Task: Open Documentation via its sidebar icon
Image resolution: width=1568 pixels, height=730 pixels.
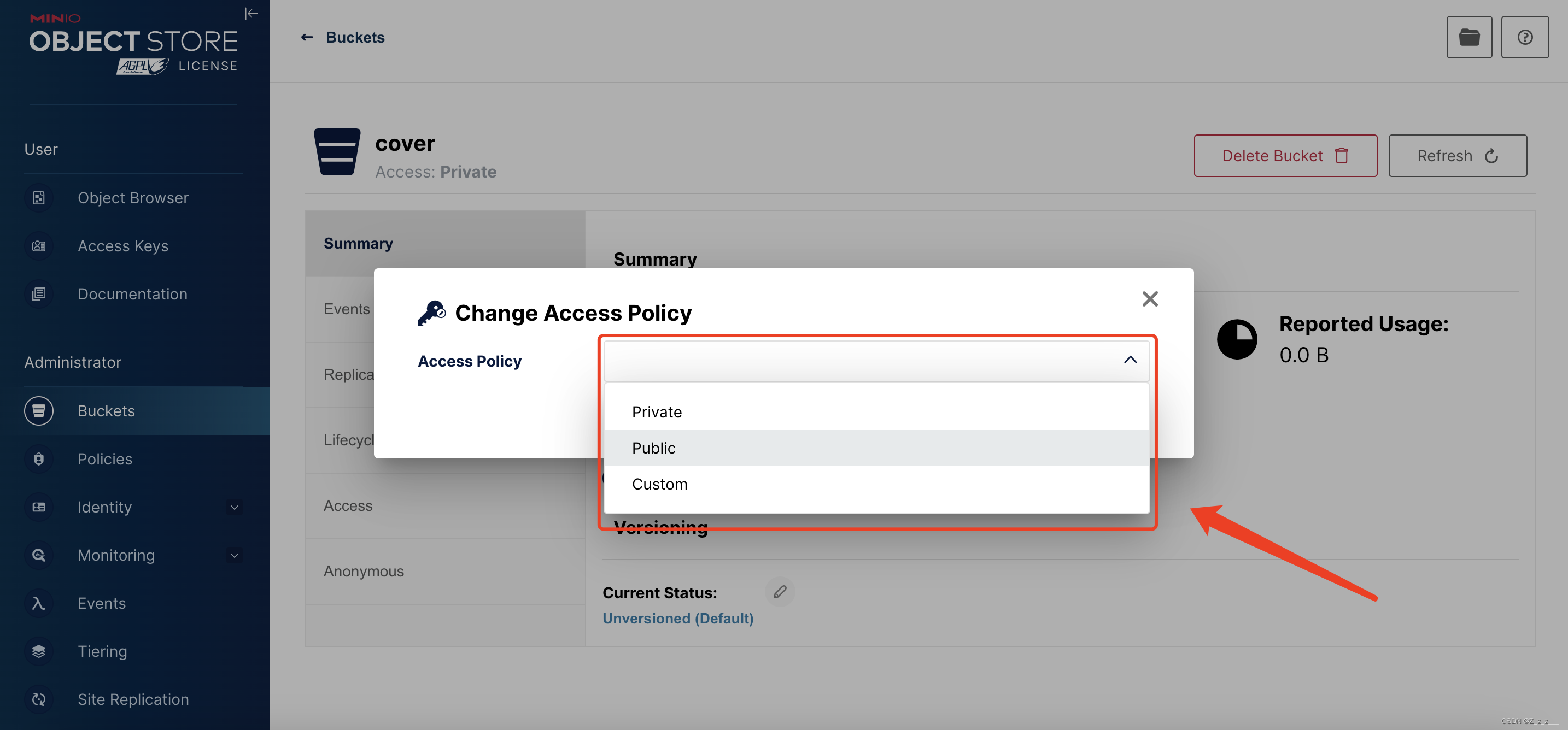Action: [39, 294]
